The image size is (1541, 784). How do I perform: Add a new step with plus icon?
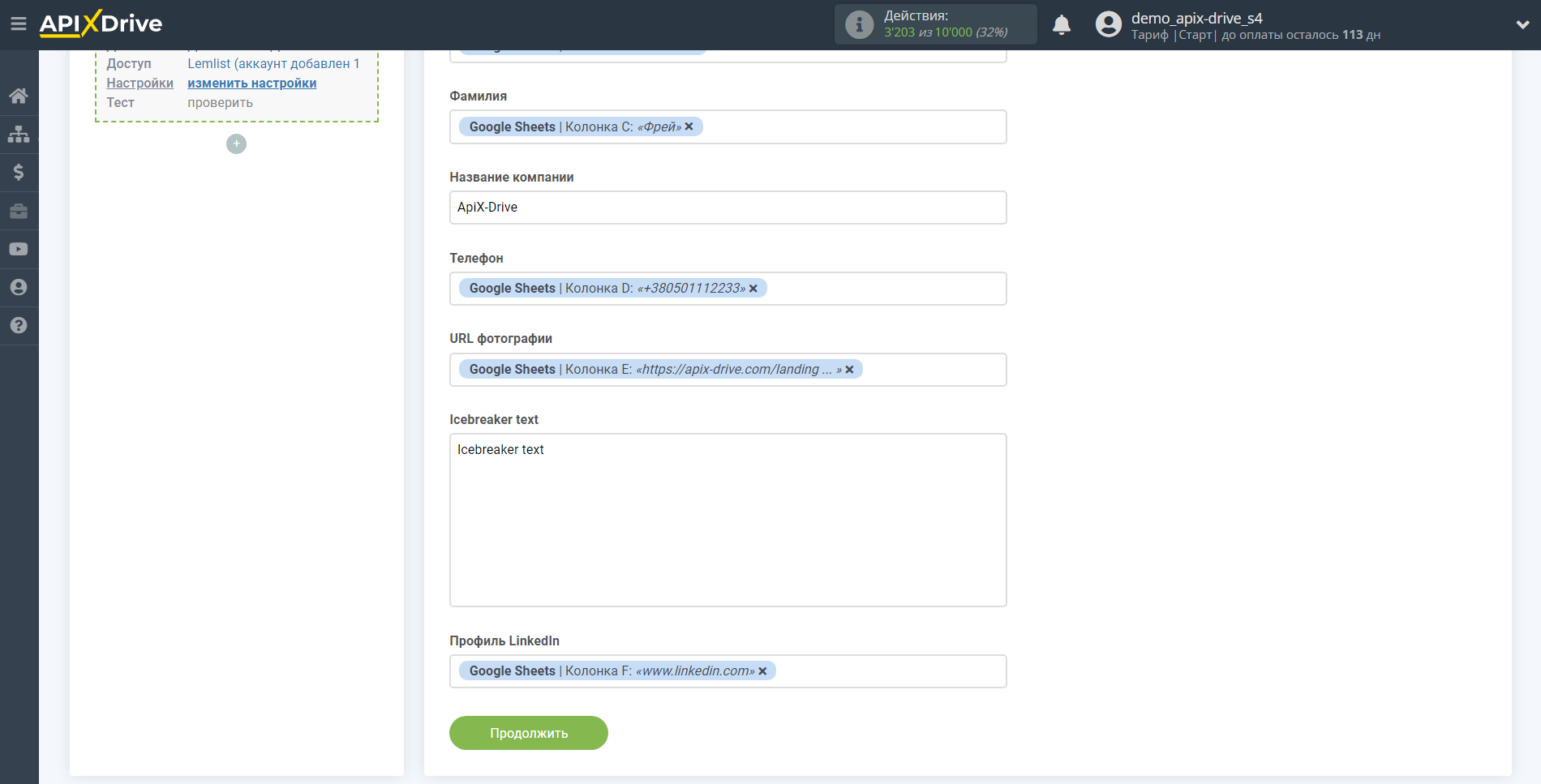point(236,144)
